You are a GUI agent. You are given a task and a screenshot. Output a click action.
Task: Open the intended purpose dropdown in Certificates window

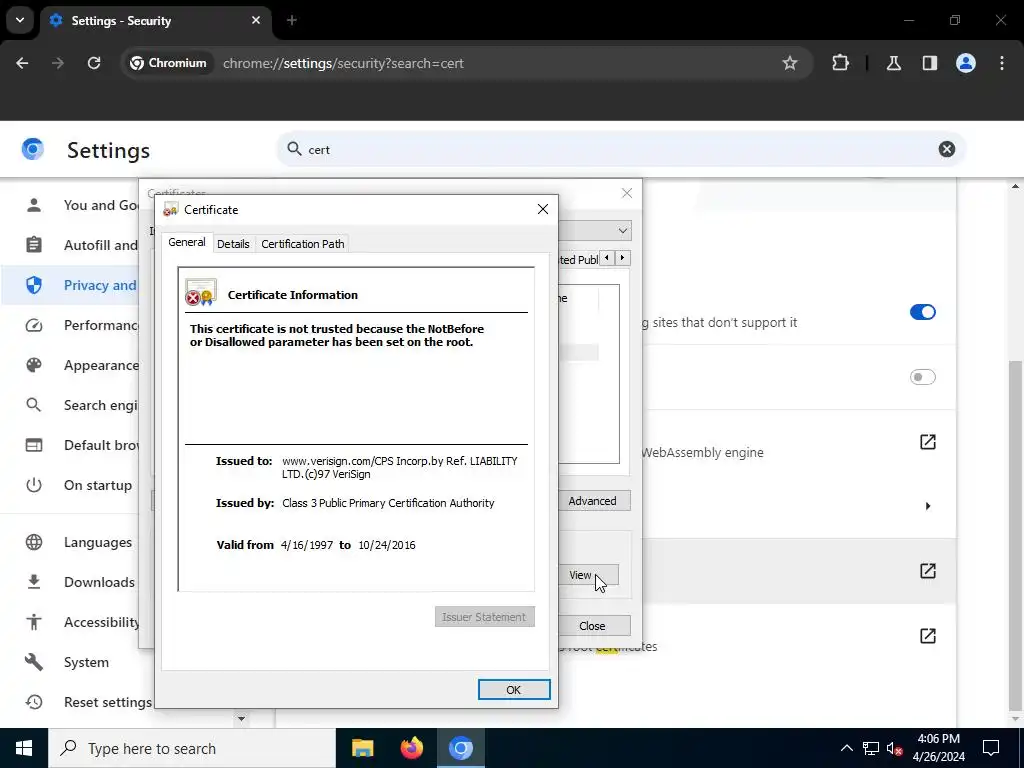[622, 231]
